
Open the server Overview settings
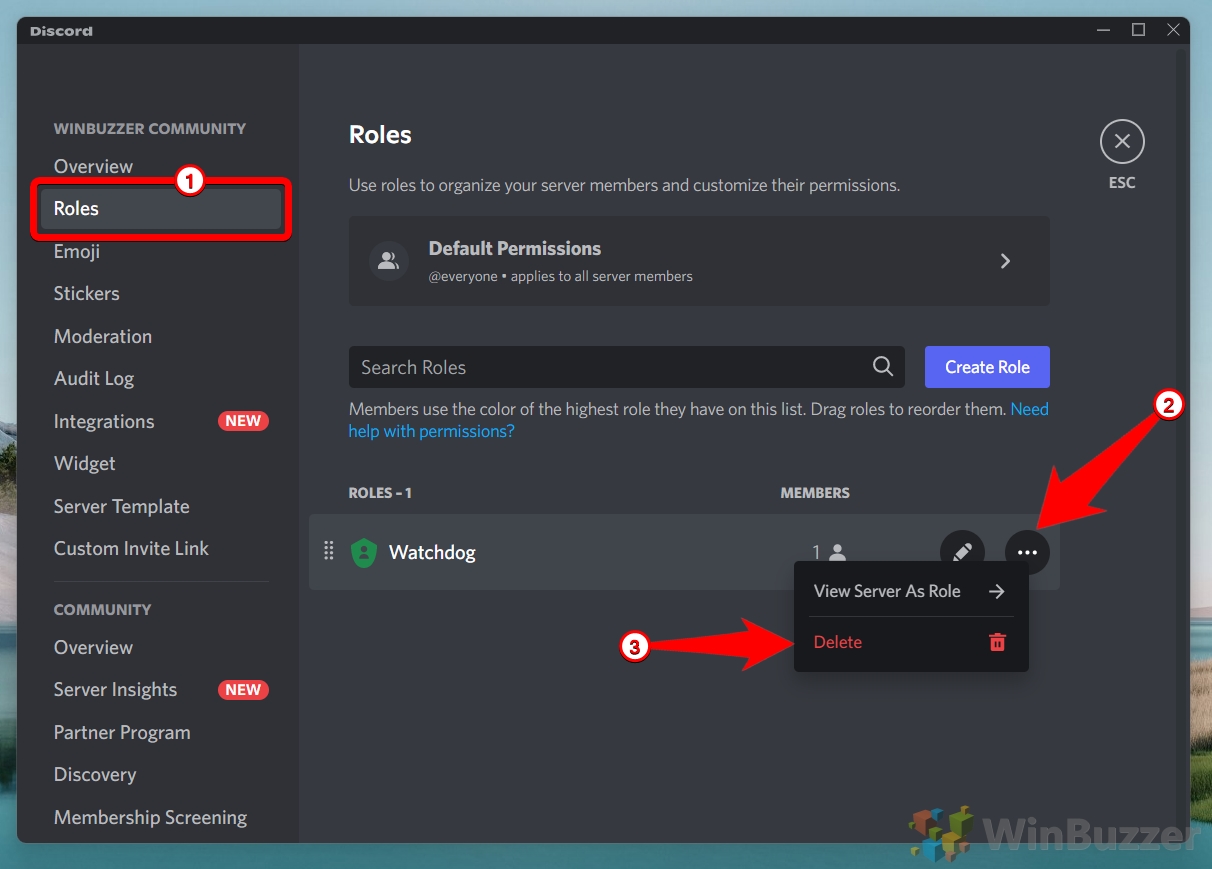93,166
